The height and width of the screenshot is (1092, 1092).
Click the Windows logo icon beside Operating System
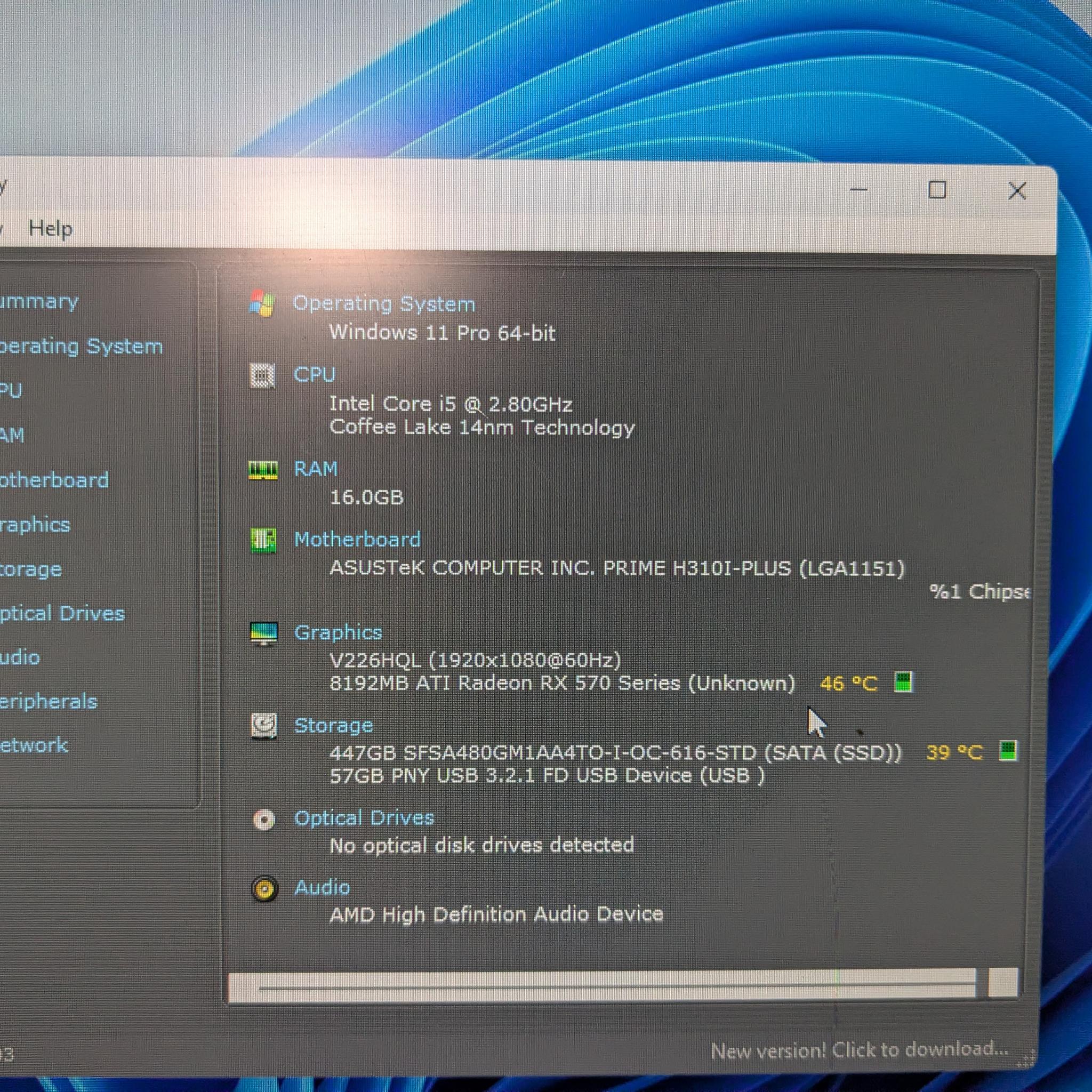pyautogui.click(x=262, y=304)
